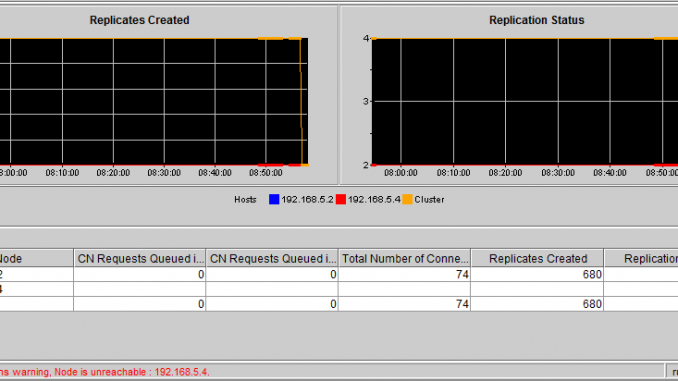Image resolution: width=678 pixels, height=381 pixels.
Task: Select the 680 replicates cell in last row
Action: tap(537, 304)
